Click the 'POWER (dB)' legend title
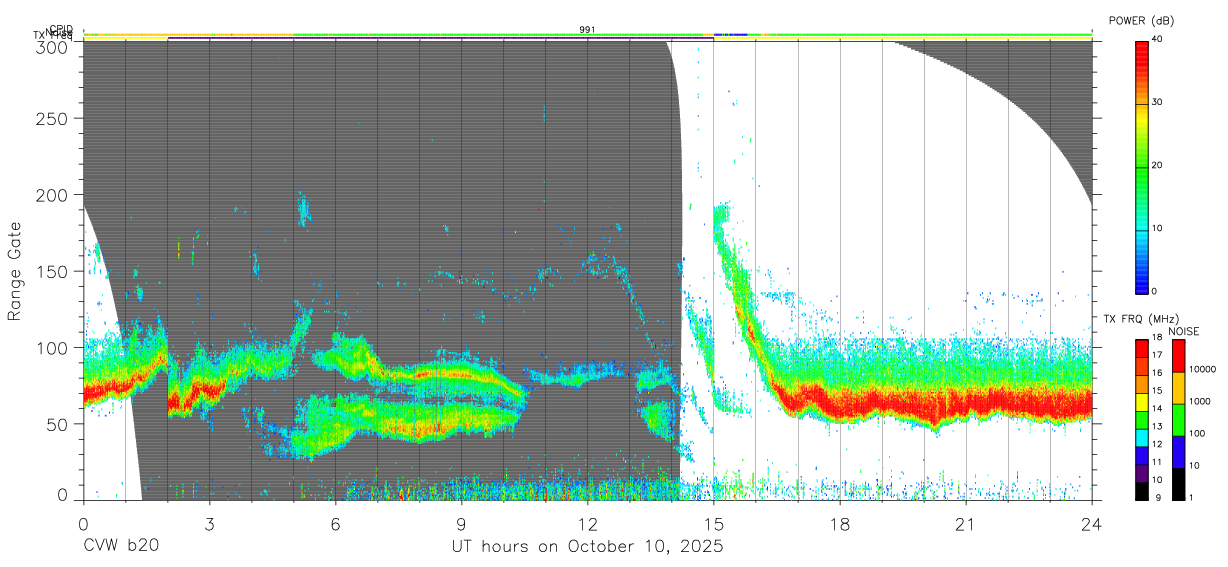Screen dimensions: 1228x567 coord(1142,21)
